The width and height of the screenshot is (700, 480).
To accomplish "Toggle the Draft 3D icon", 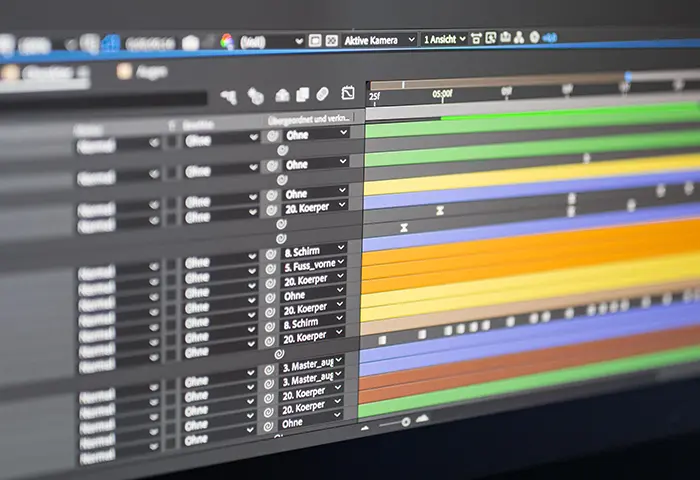I will tap(255, 96).
